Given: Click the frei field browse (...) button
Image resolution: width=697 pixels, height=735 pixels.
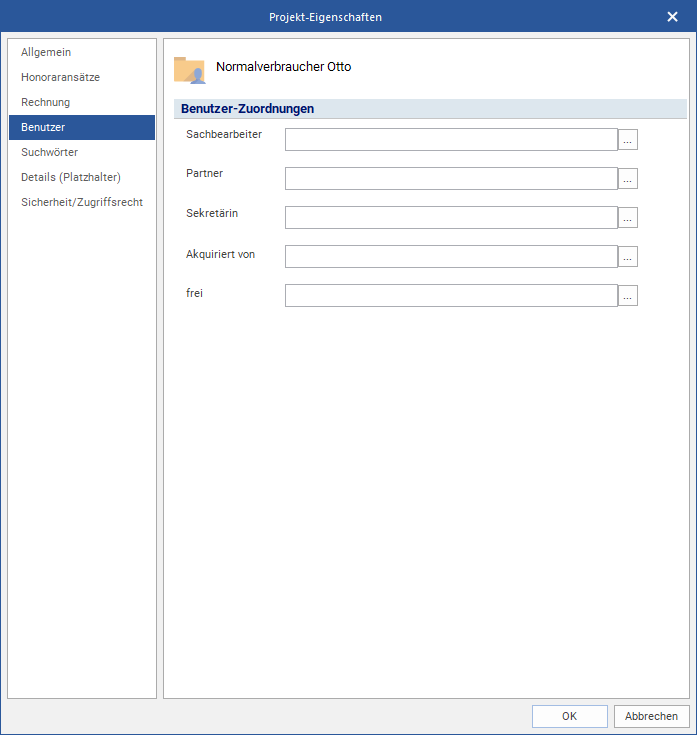Looking at the screenshot, I should pos(628,295).
